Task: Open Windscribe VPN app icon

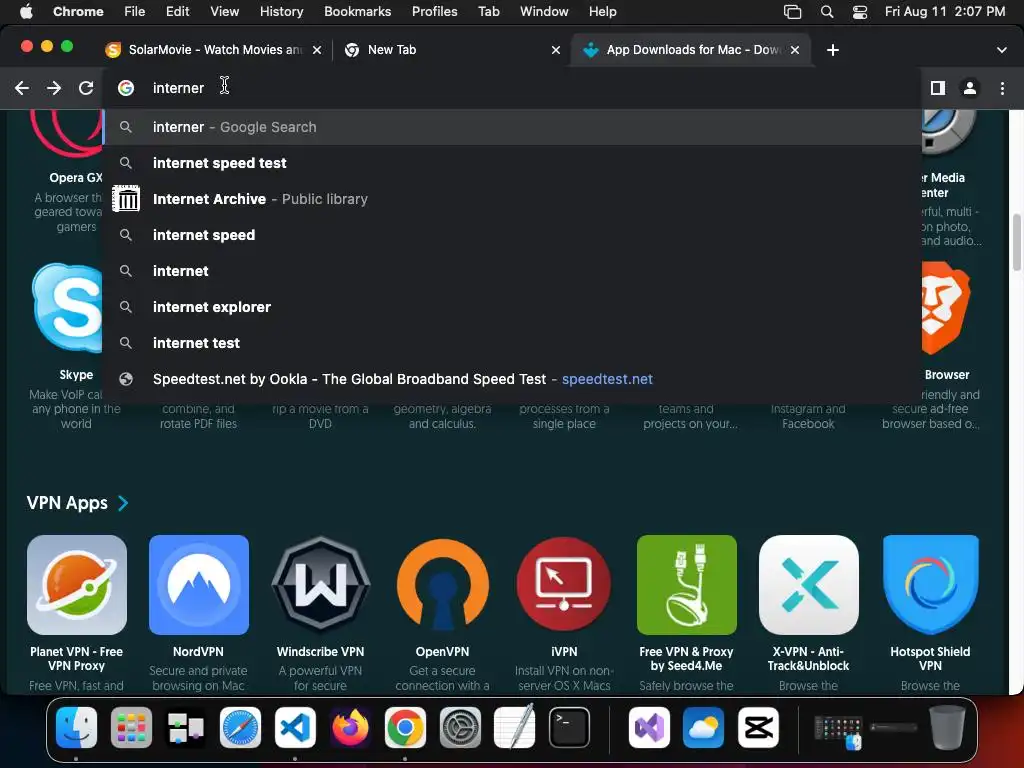Action: pos(321,584)
